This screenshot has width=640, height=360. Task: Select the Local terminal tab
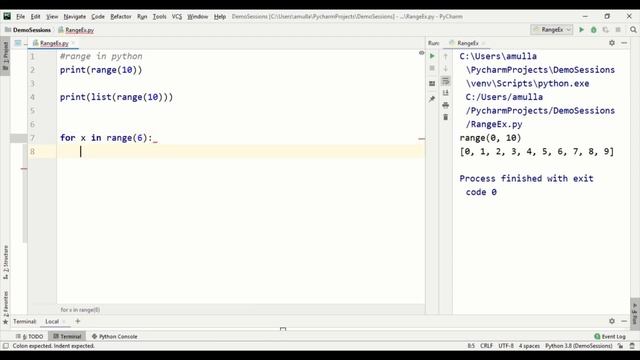point(52,322)
